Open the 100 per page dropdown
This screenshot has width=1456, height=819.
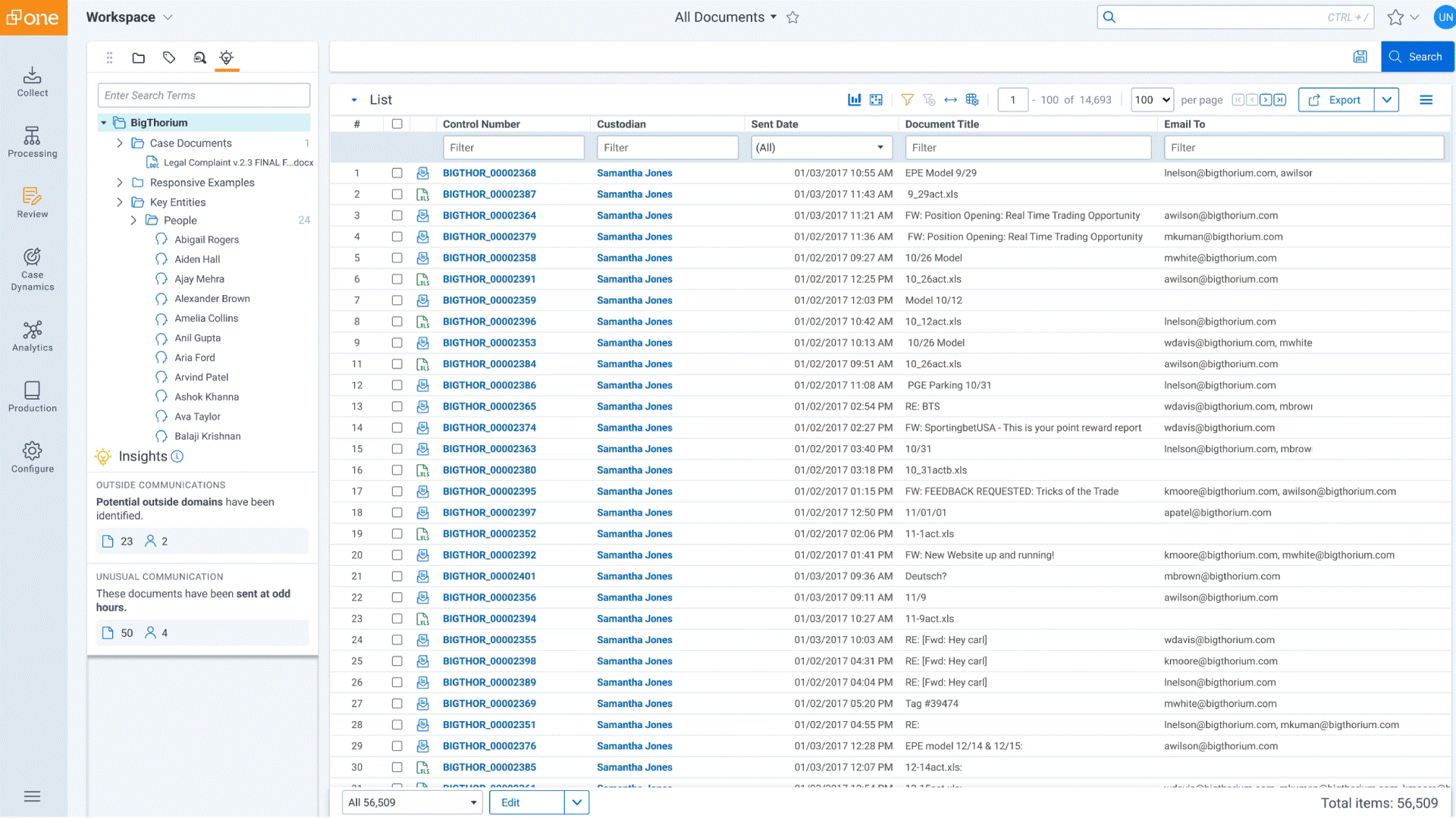[1152, 100]
